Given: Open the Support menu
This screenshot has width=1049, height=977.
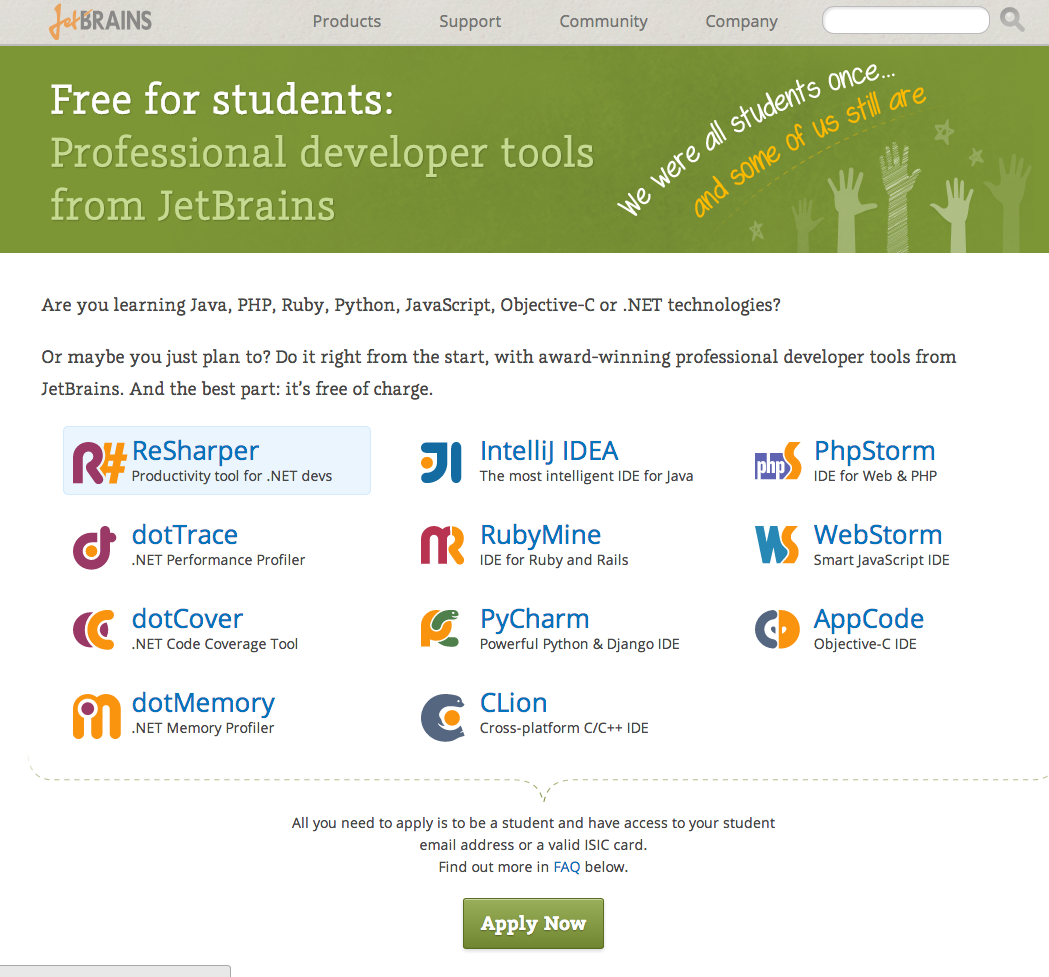Looking at the screenshot, I should click(x=470, y=21).
